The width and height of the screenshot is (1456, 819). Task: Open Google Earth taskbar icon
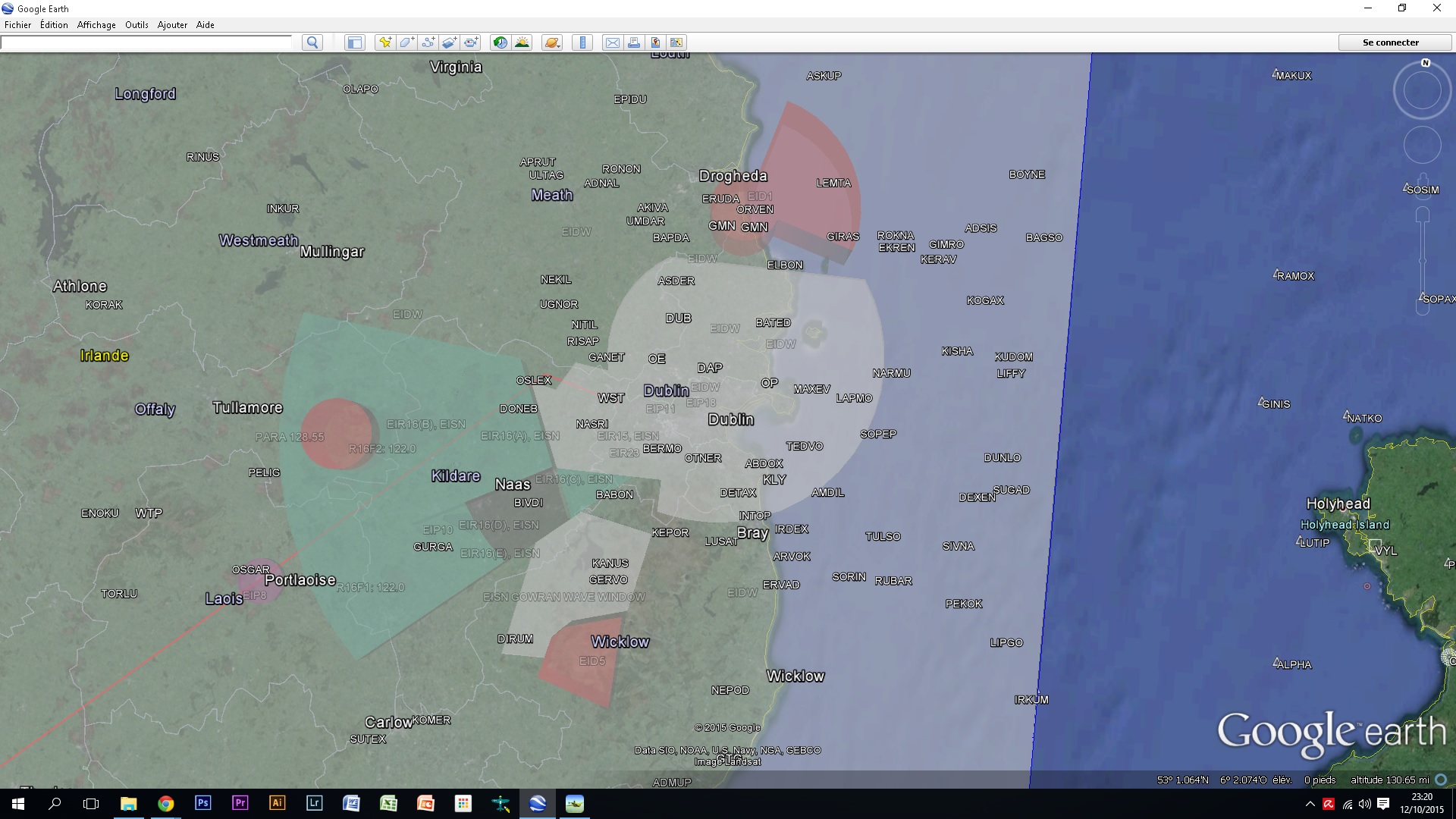point(537,803)
